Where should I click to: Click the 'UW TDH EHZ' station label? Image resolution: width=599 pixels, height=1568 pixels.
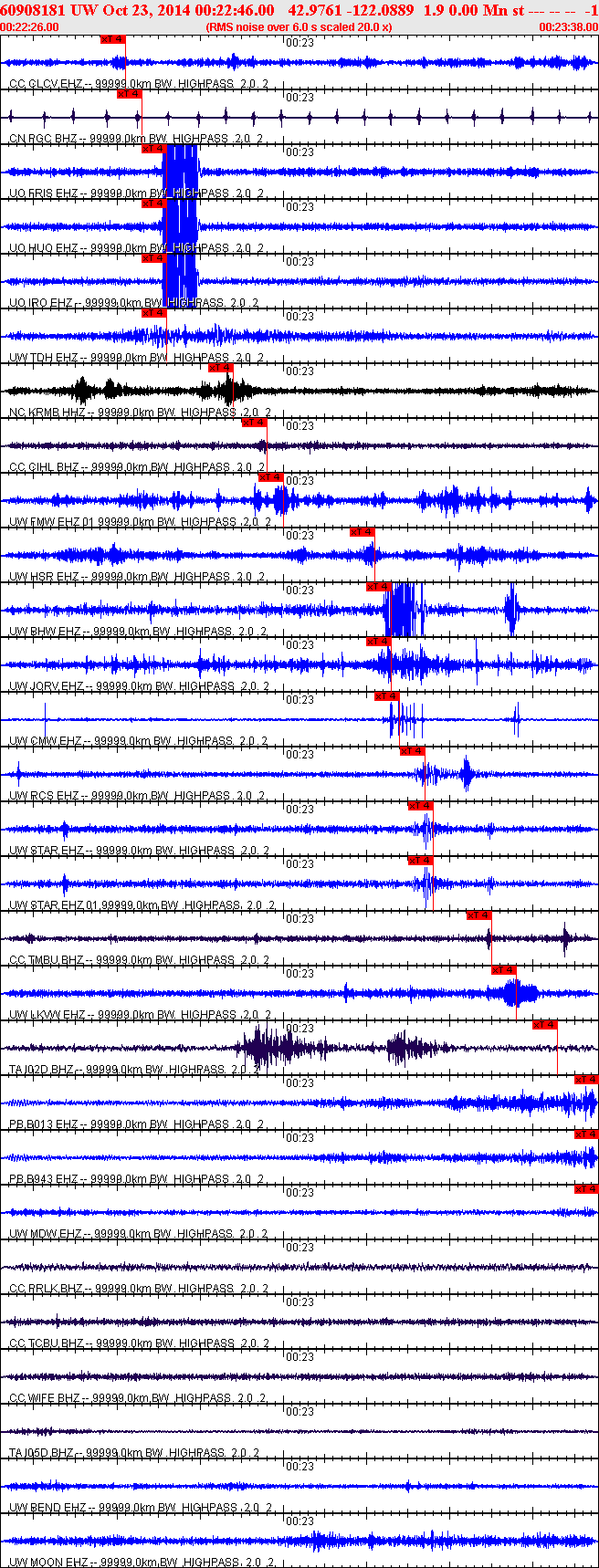pyautogui.click(x=44, y=358)
